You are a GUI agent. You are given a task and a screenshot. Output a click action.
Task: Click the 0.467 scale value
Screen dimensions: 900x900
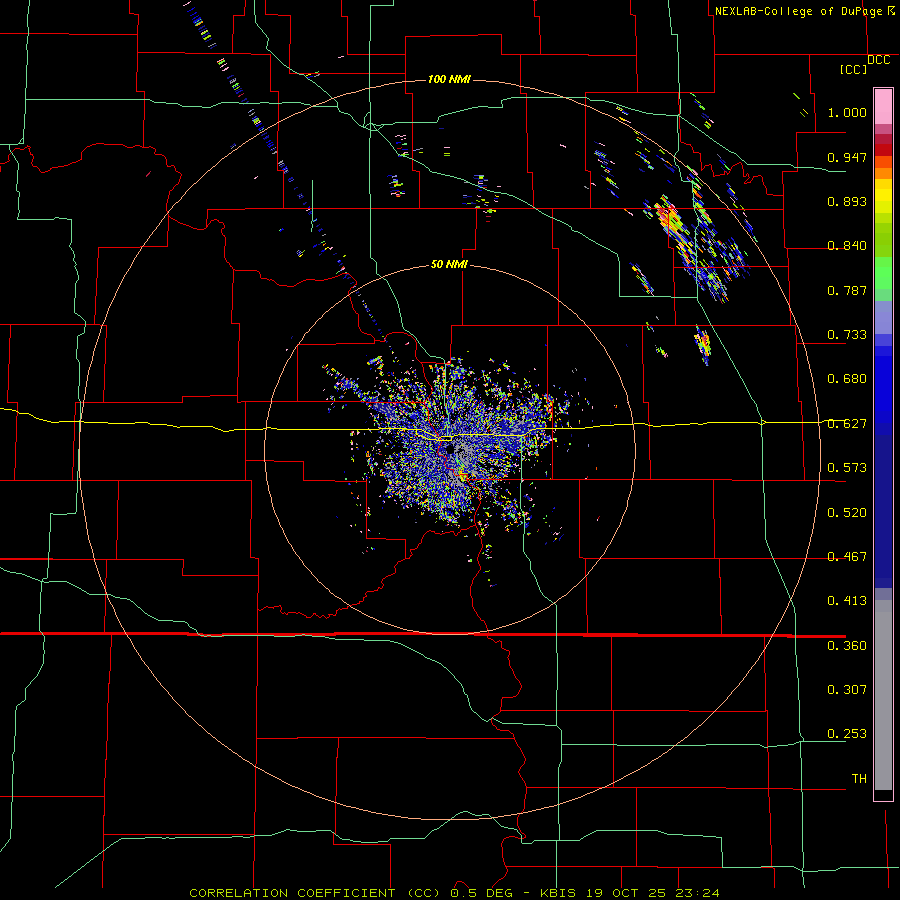[x=847, y=557]
